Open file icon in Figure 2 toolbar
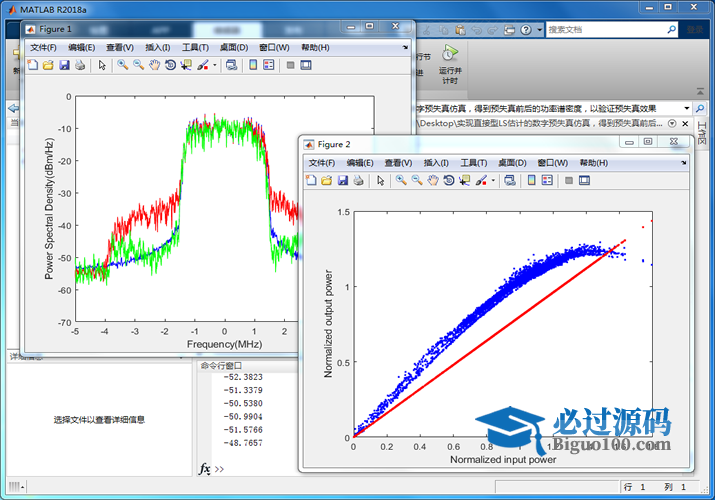Viewport: 715px width, 500px height. (326, 180)
